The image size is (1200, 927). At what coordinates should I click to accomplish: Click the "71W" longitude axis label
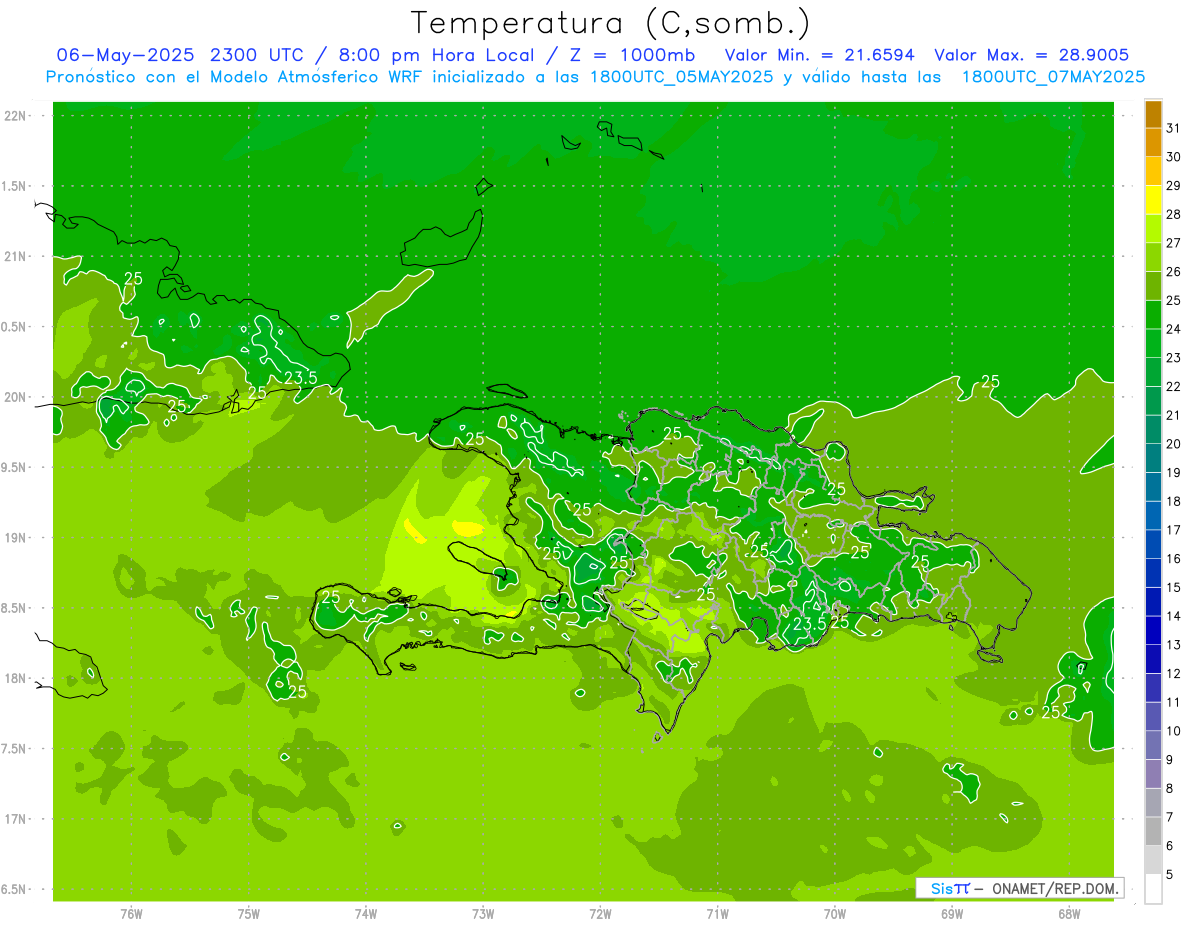click(x=717, y=913)
